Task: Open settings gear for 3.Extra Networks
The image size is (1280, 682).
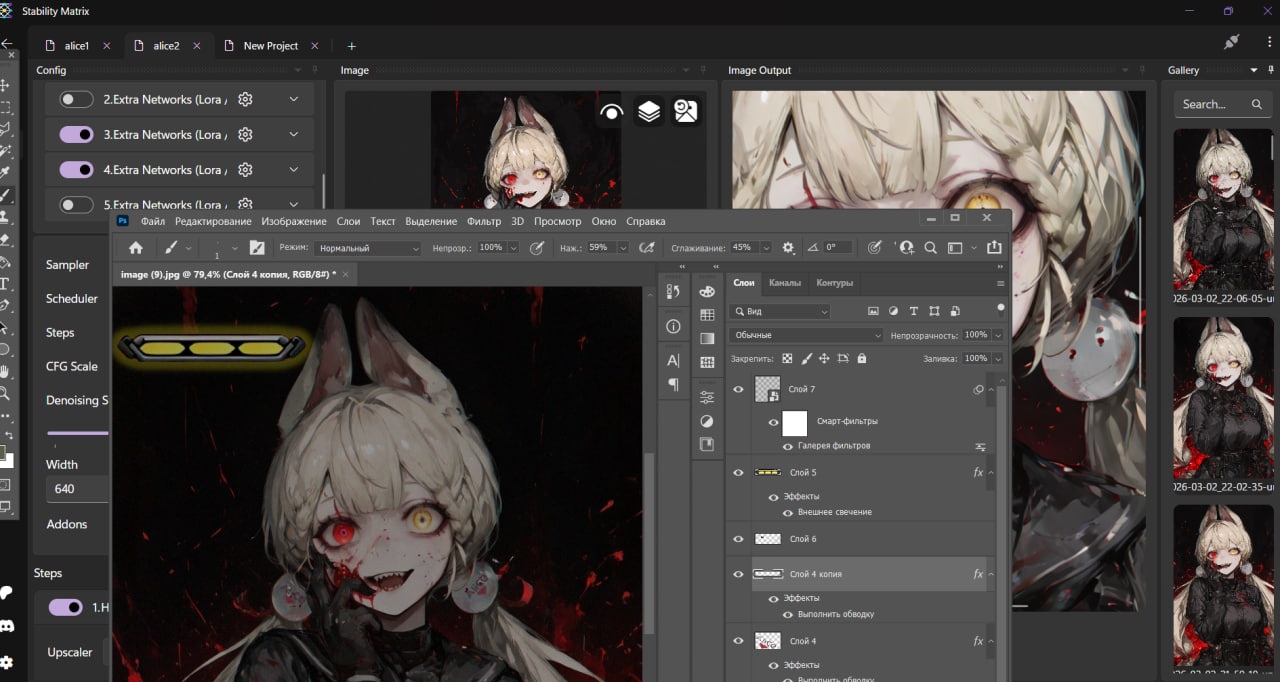Action: [245, 135]
